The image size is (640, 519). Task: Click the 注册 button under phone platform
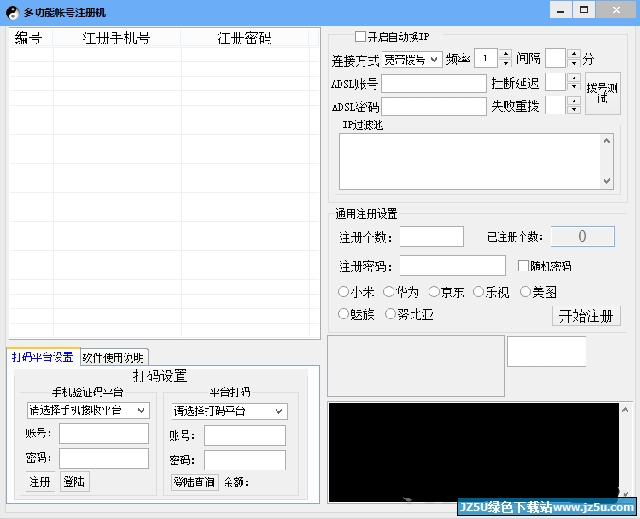coord(40,482)
